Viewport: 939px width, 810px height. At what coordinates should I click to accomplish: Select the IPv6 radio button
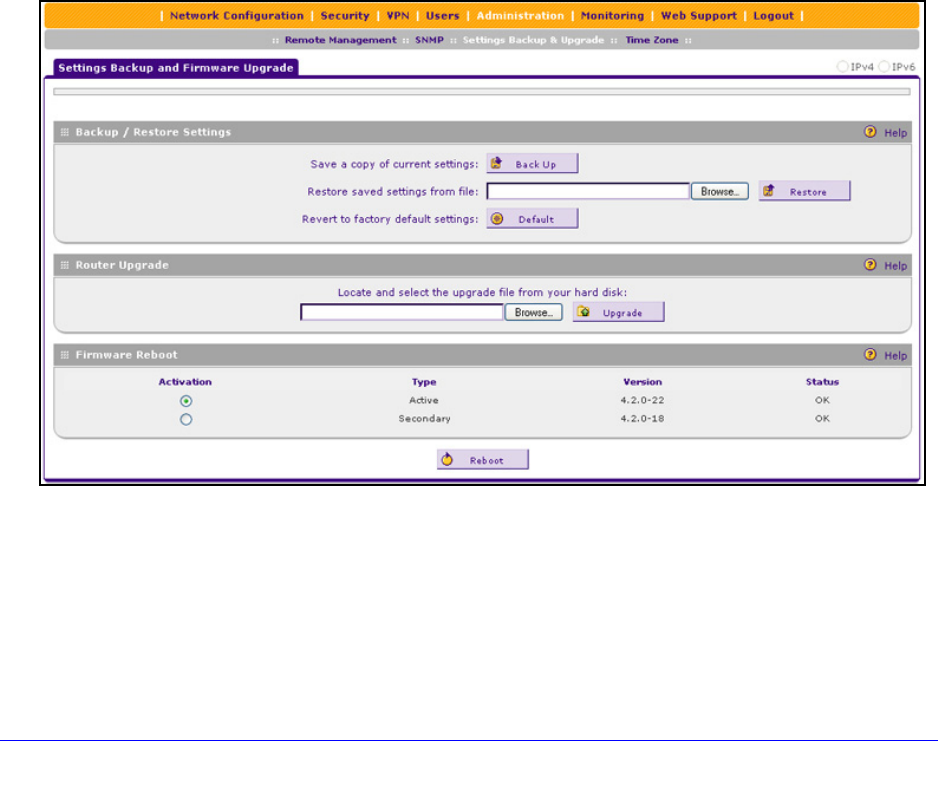click(884, 66)
